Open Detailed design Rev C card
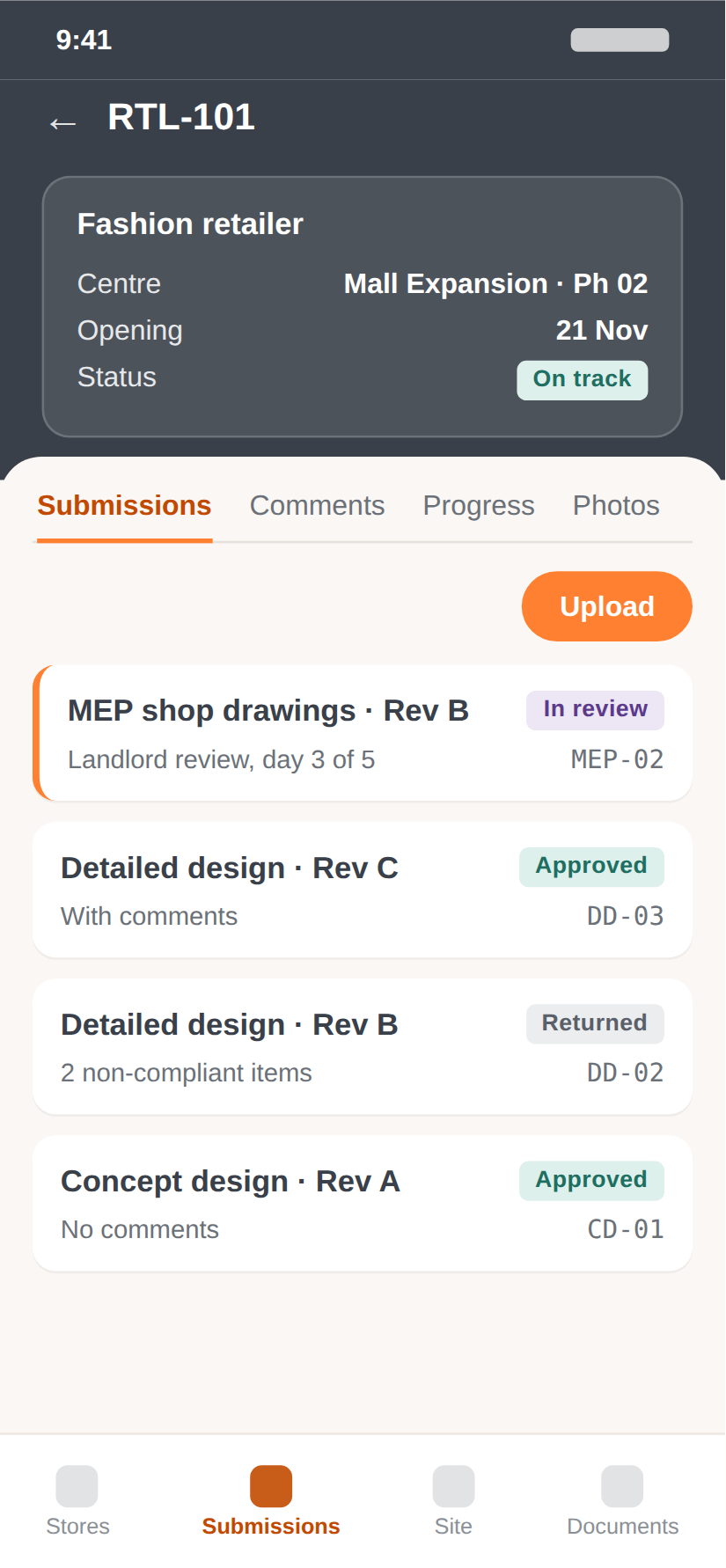Screen dimensions: 726x1568 pyautogui.click(x=363, y=890)
